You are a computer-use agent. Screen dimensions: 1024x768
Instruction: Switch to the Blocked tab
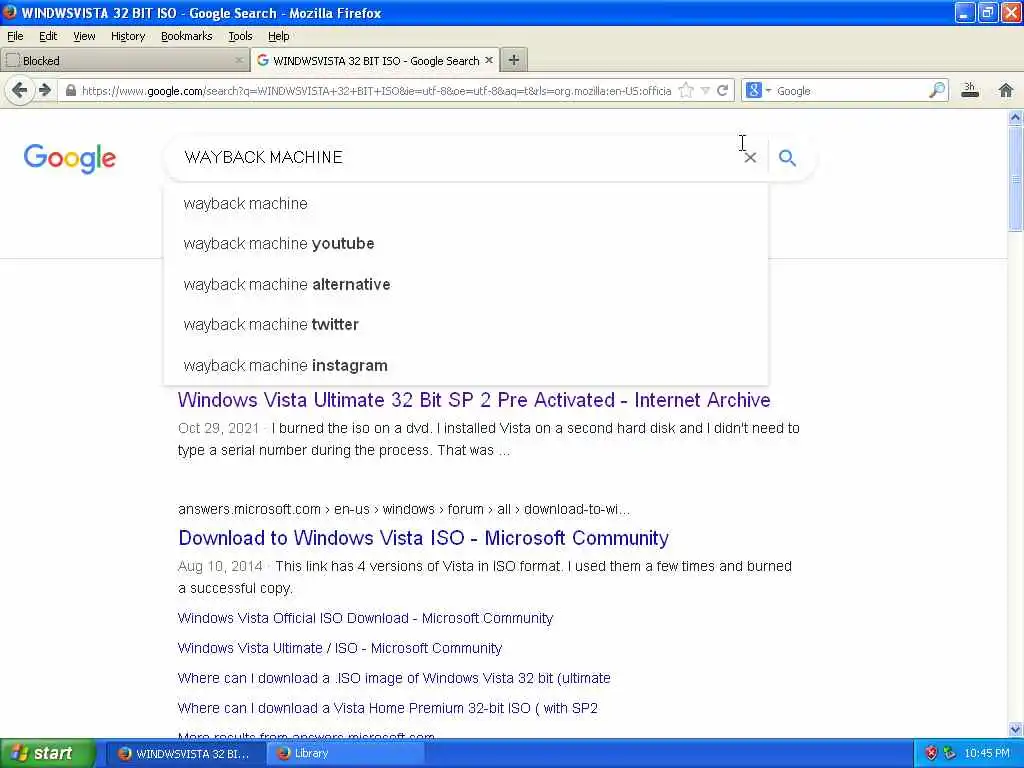(x=124, y=60)
